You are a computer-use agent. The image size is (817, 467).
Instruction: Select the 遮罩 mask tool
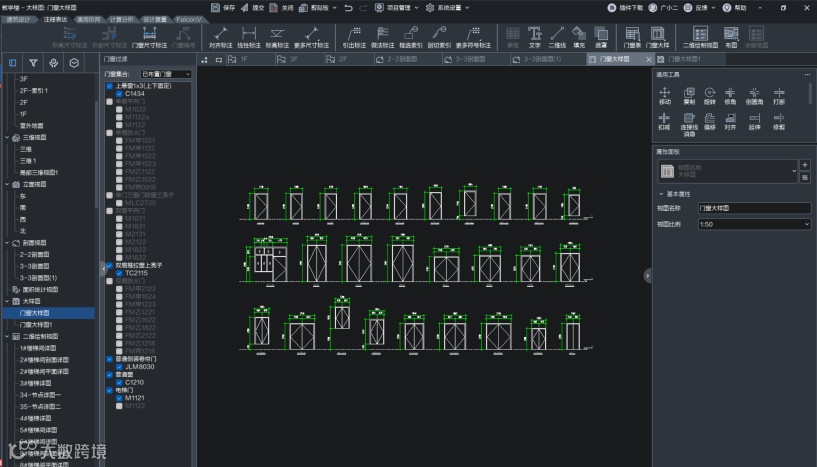click(x=601, y=38)
